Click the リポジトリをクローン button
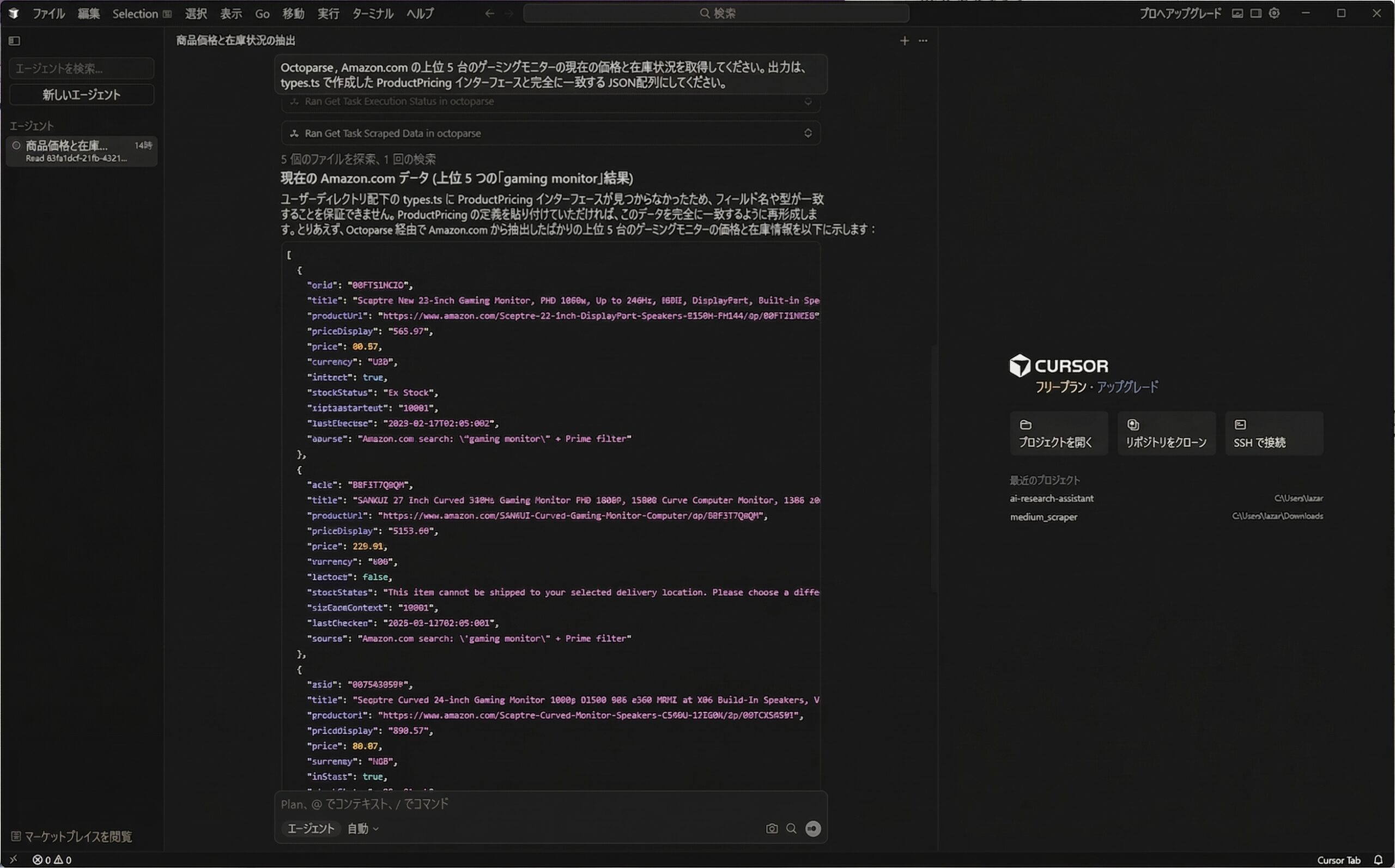The width and height of the screenshot is (1395, 868). tap(1166, 433)
